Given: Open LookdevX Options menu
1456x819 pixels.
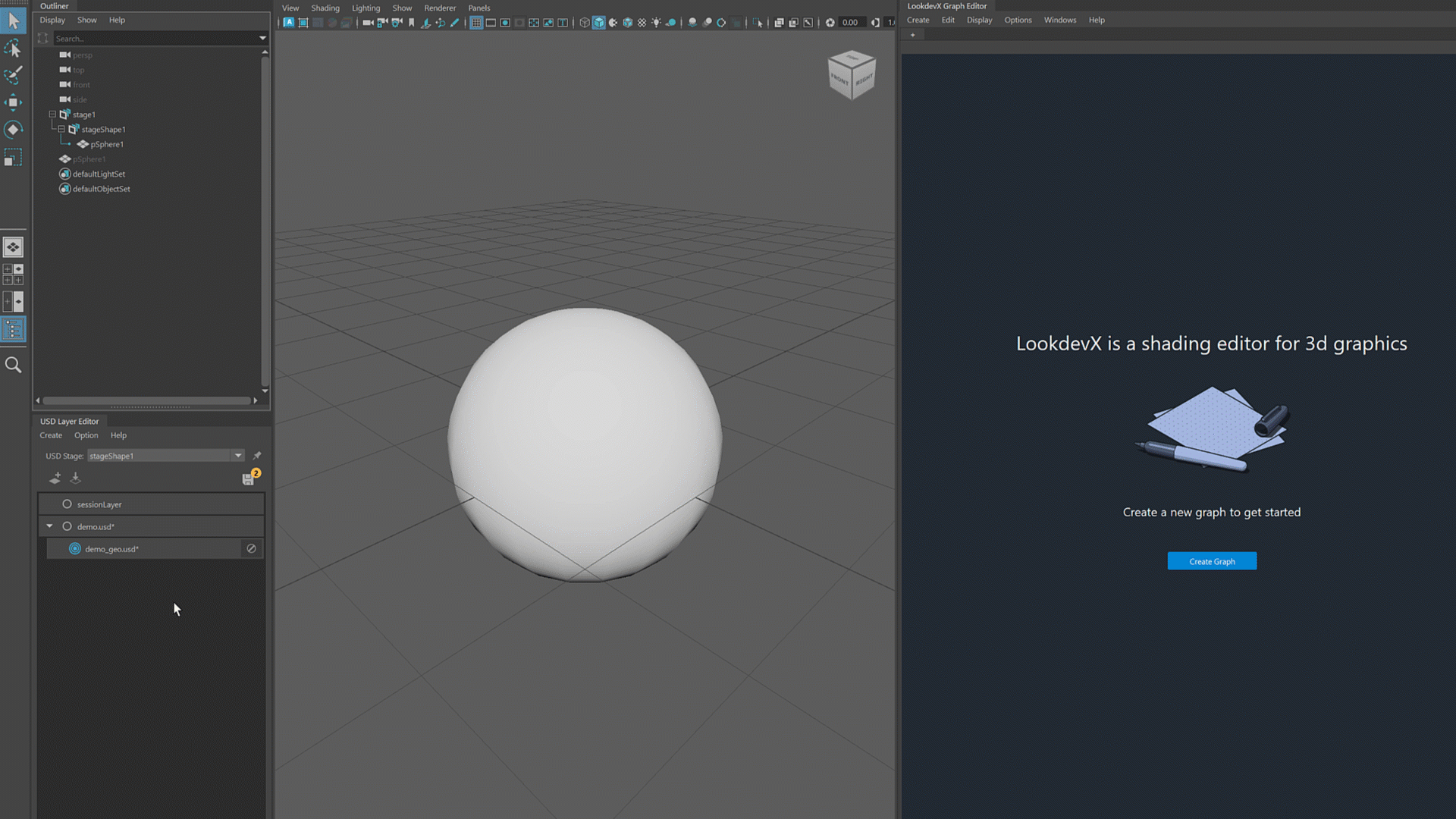Looking at the screenshot, I should click(1018, 20).
